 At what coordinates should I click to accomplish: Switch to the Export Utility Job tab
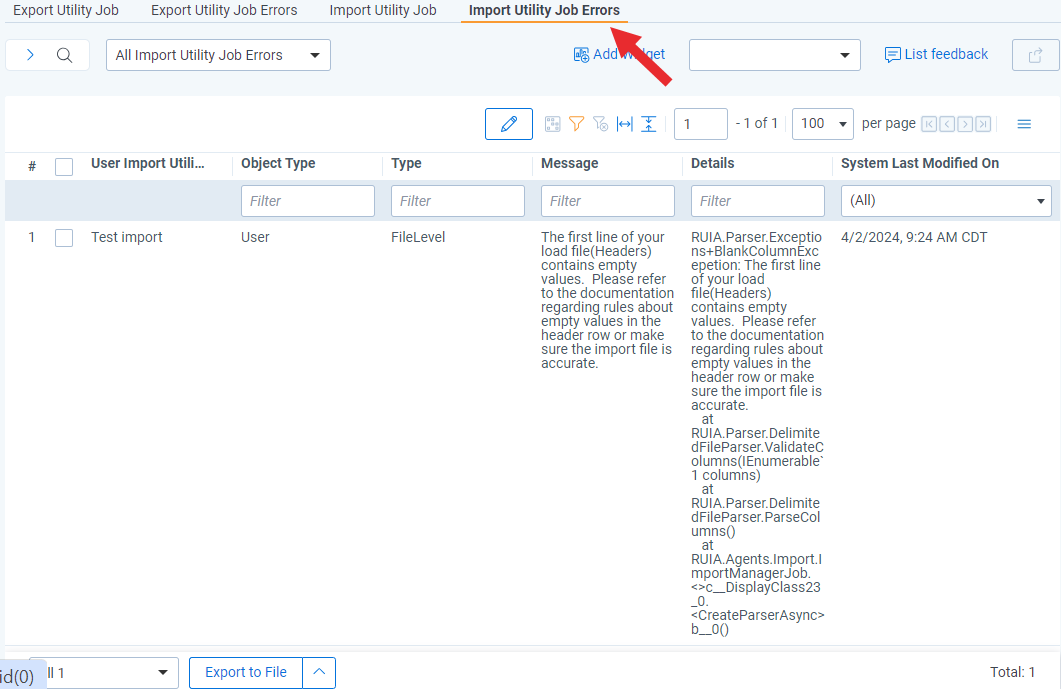66,10
